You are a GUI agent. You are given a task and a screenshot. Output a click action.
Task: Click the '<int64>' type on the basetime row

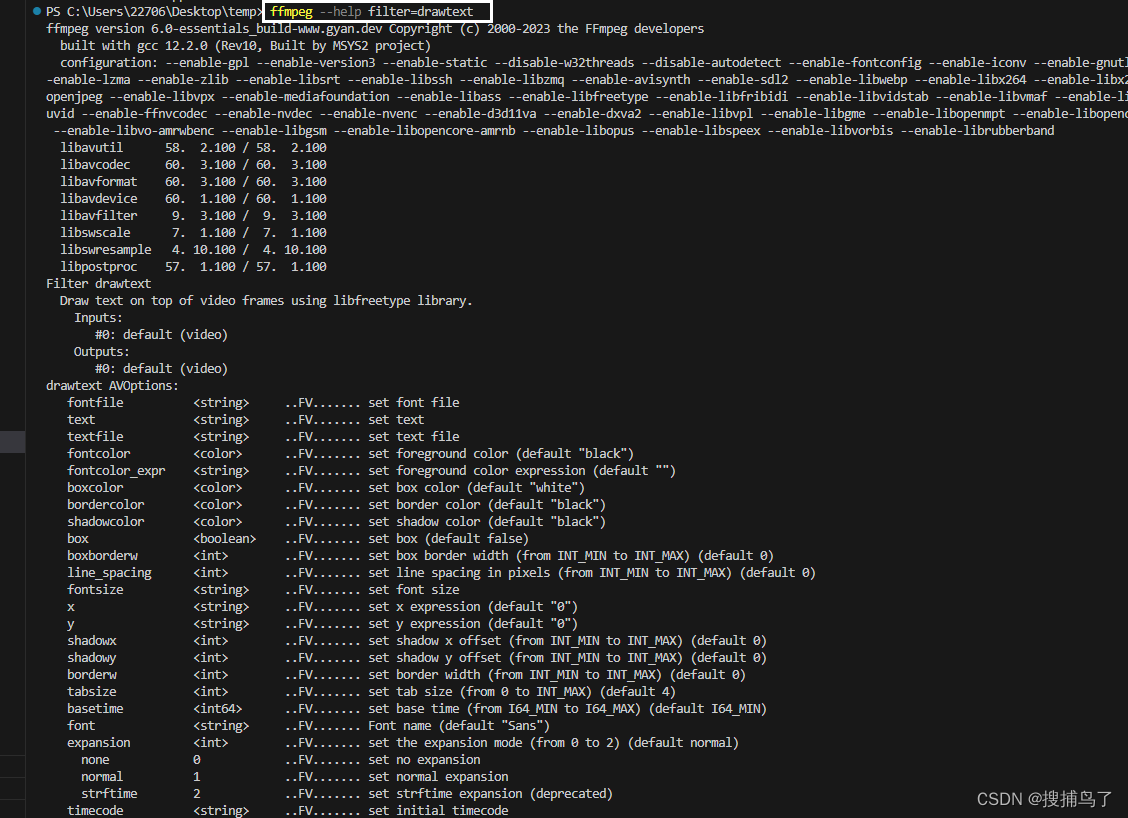[217, 709]
